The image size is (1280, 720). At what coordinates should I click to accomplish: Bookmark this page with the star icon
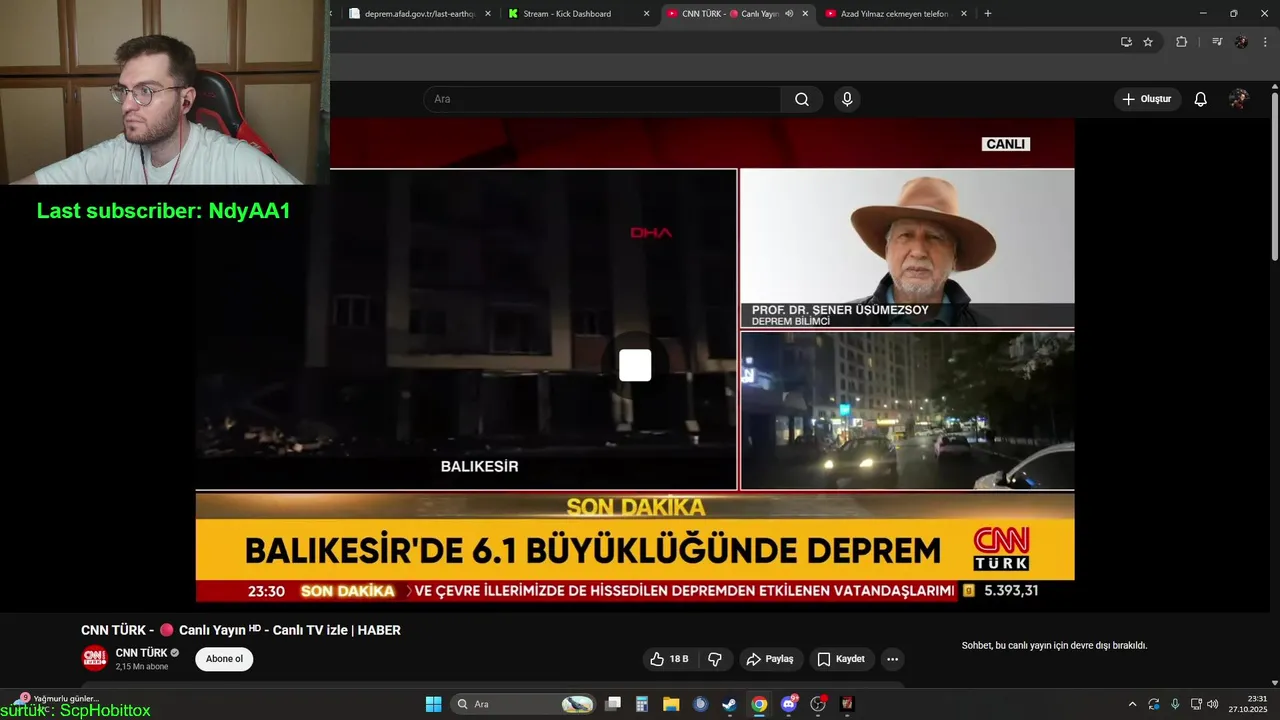(1148, 42)
